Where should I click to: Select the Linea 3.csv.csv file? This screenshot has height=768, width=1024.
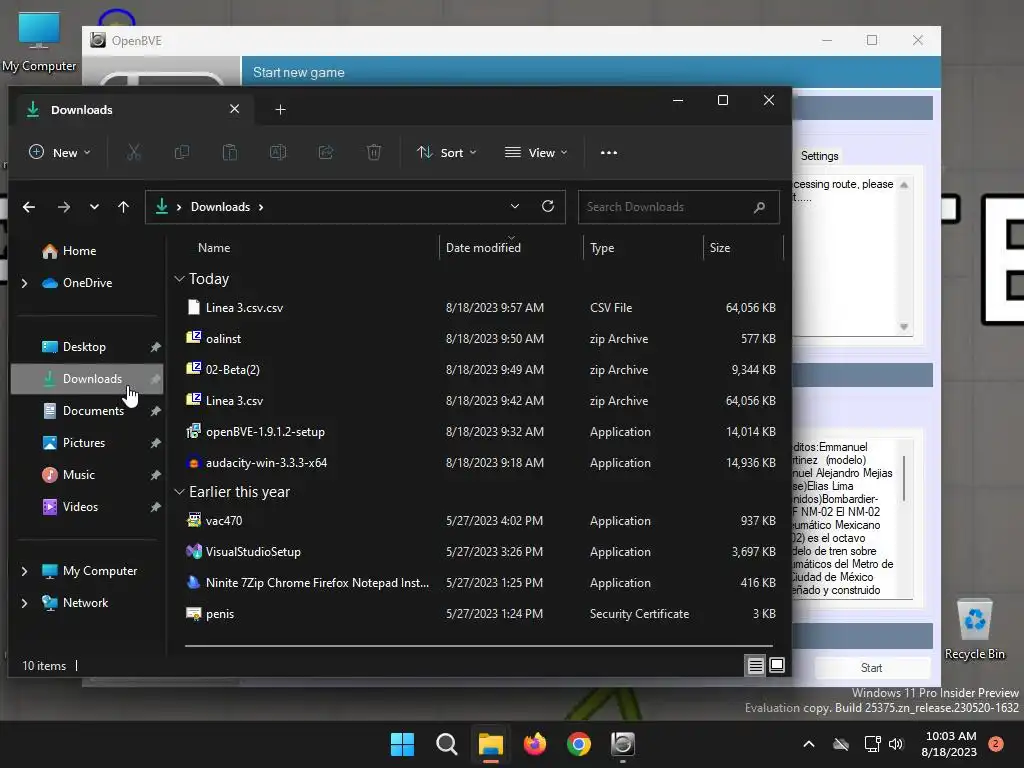click(481, 308)
